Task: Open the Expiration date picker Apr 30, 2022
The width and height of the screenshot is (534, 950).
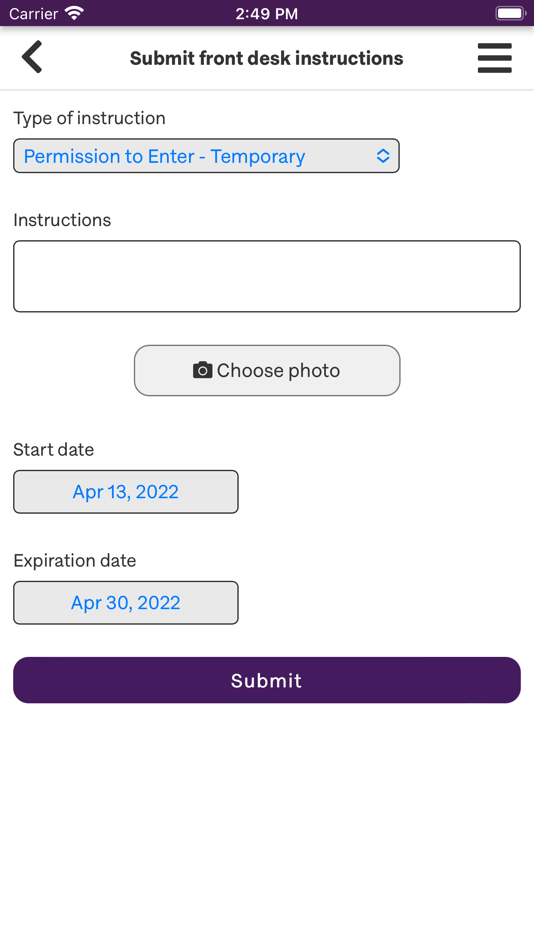Action: click(x=126, y=602)
